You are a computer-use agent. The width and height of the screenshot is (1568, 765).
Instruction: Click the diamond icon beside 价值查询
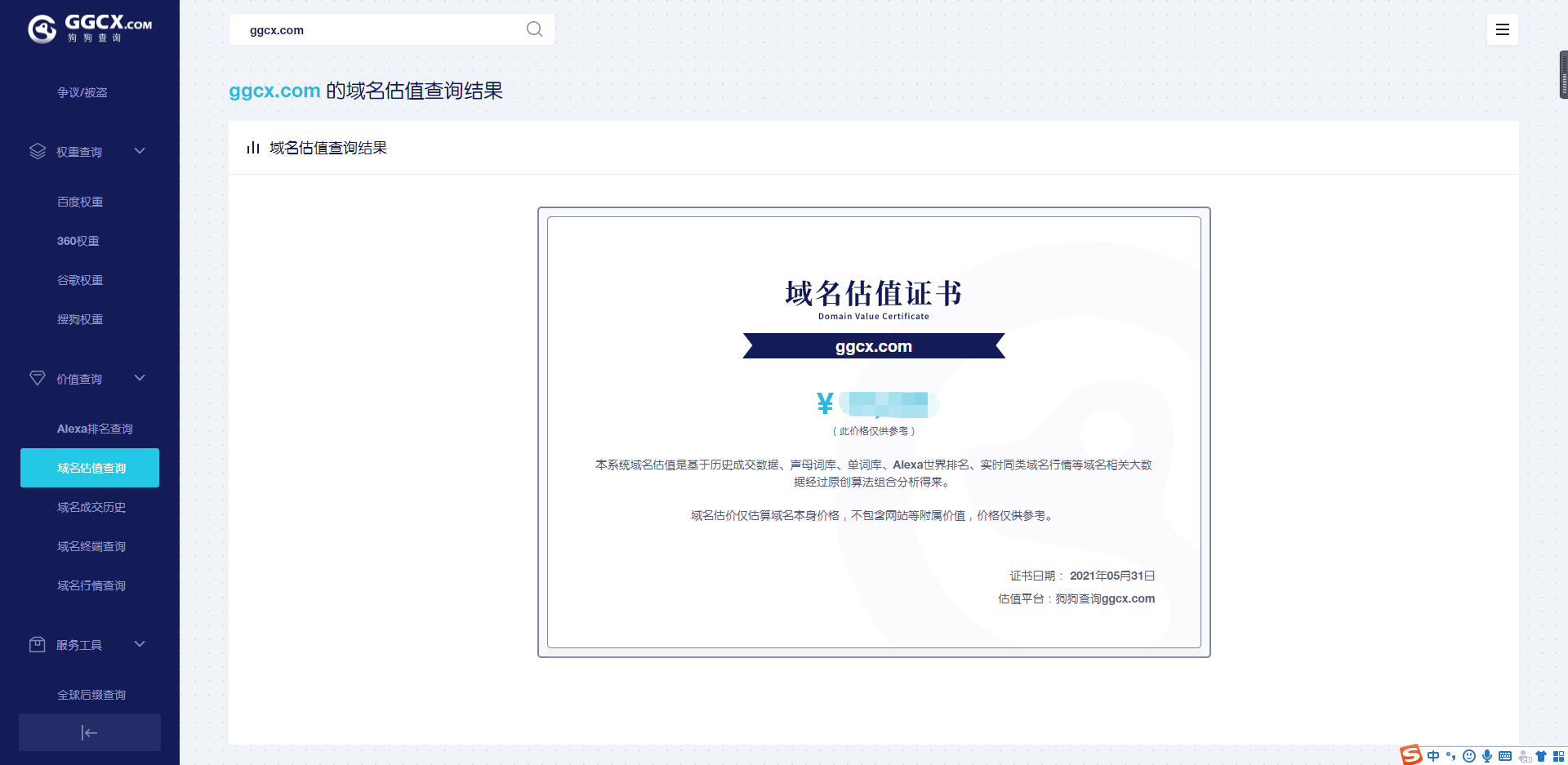(x=38, y=378)
